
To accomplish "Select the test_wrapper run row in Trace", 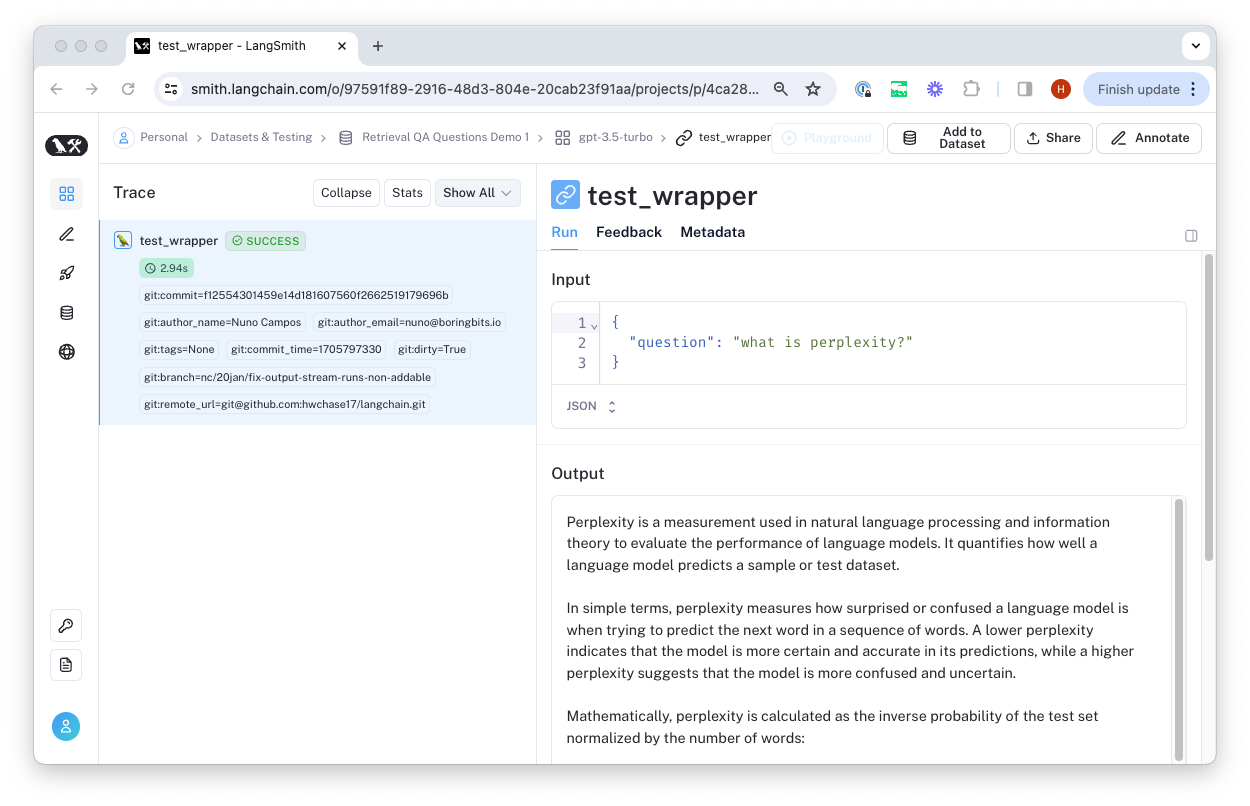I will (318, 323).
